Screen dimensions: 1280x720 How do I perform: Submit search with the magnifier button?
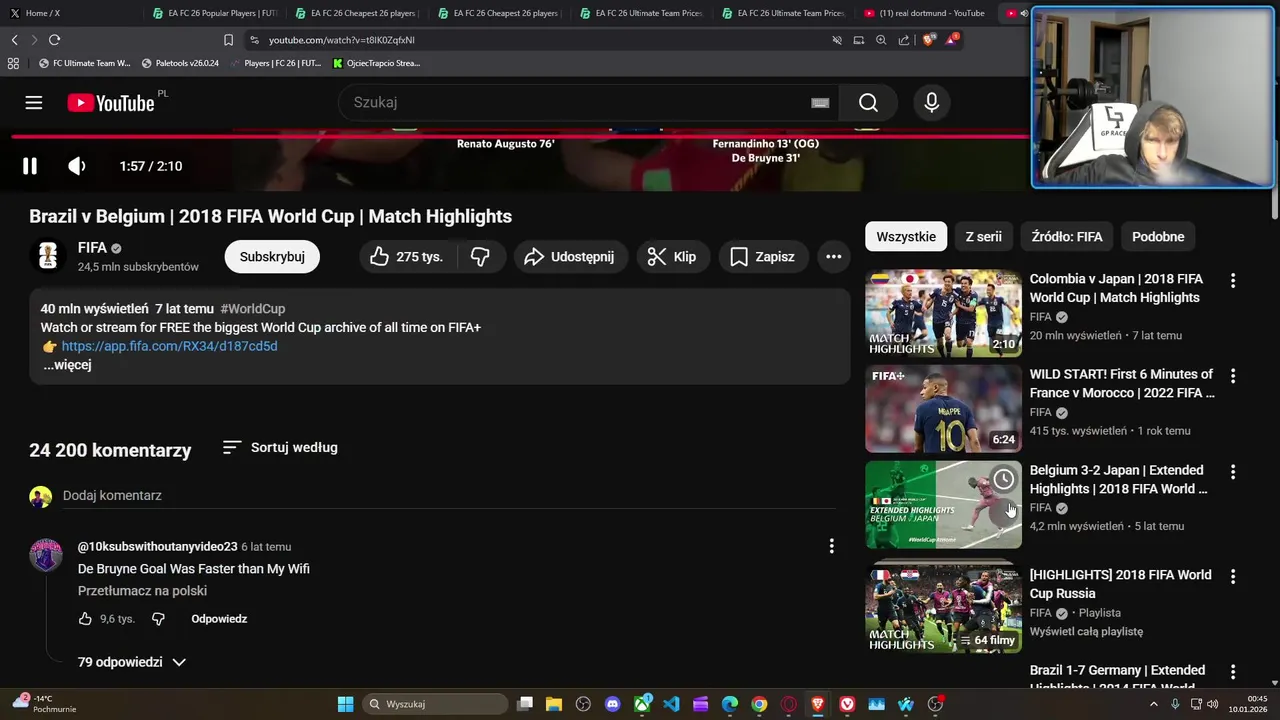click(x=868, y=102)
